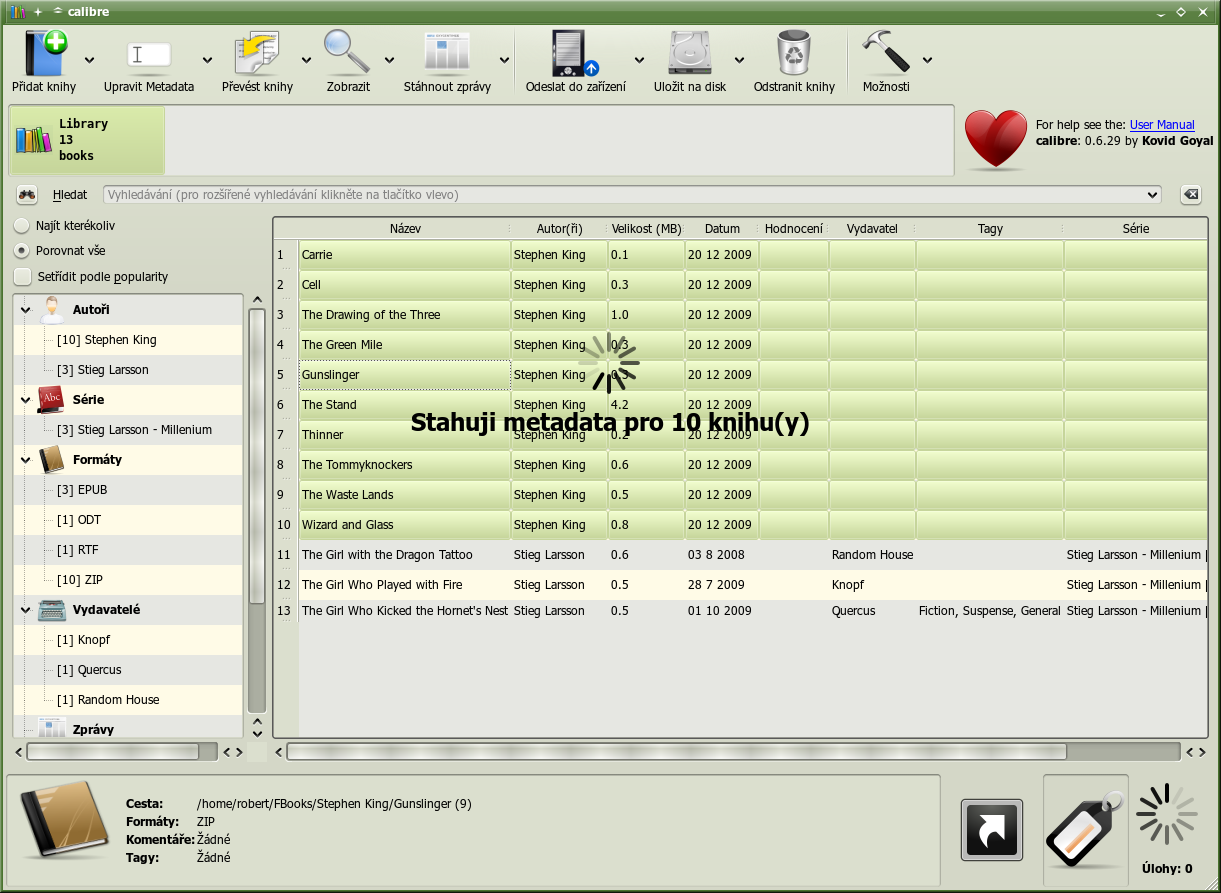
Task: Select the Library bookshelf location
Action: click(x=86, y=140)
